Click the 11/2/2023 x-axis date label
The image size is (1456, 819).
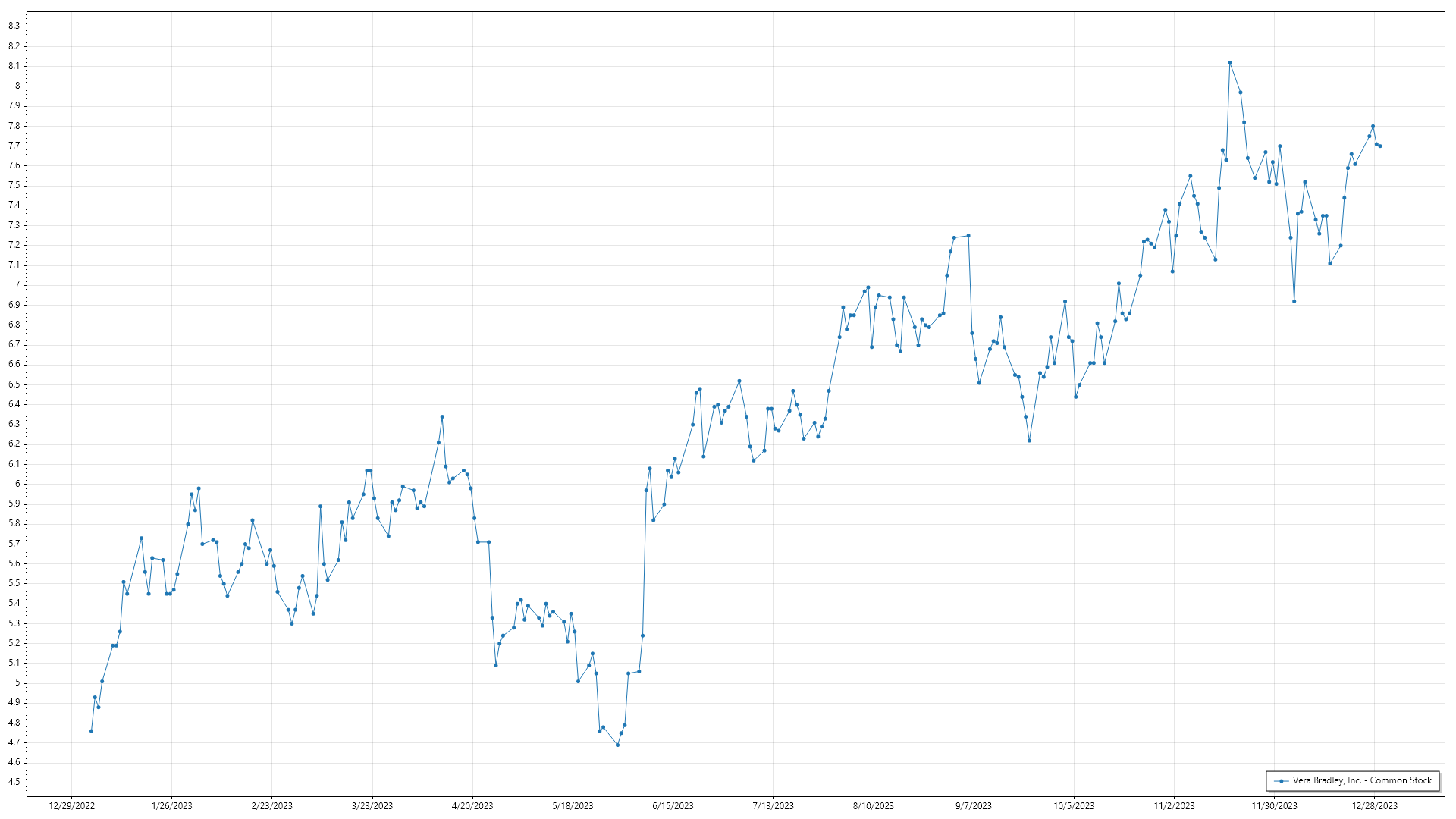(x=1174, y=806)
